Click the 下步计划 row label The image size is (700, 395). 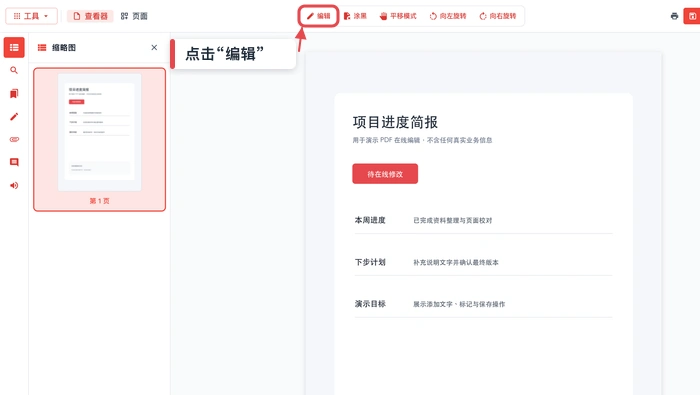370,262
